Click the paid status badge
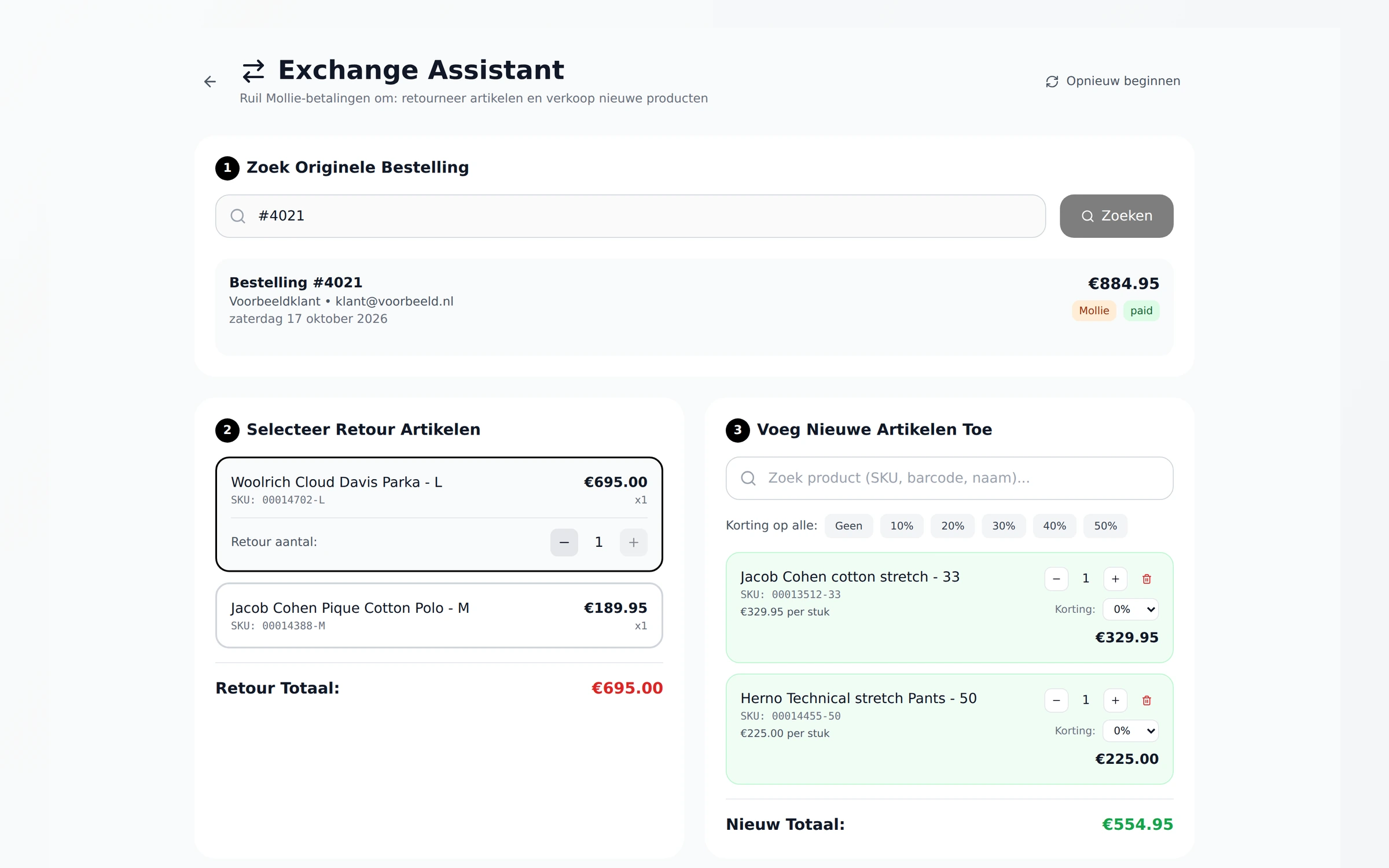This screenshot has height=868, width=1389. click(1141, 311)
